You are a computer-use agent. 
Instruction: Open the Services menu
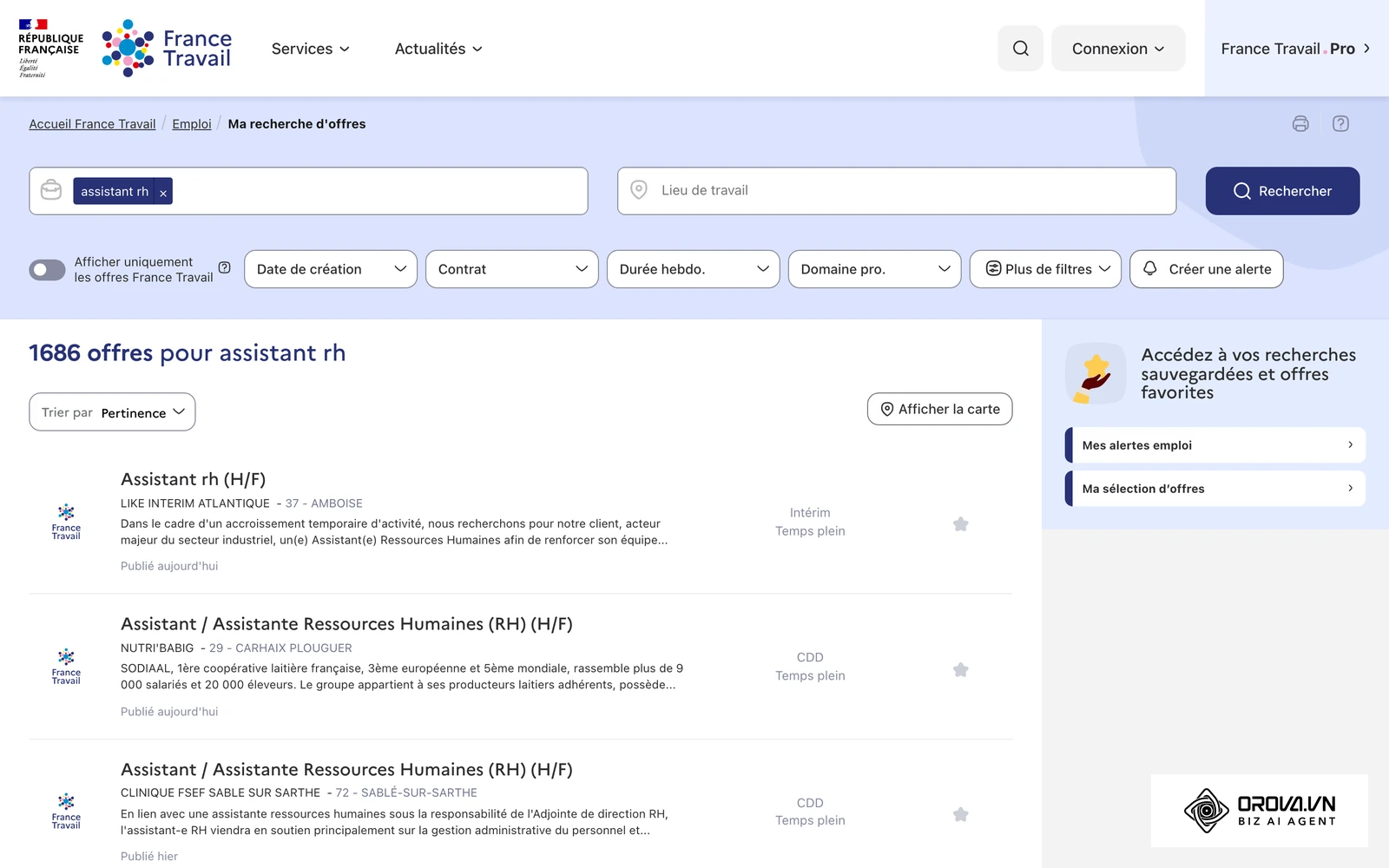tap(310, 49)
